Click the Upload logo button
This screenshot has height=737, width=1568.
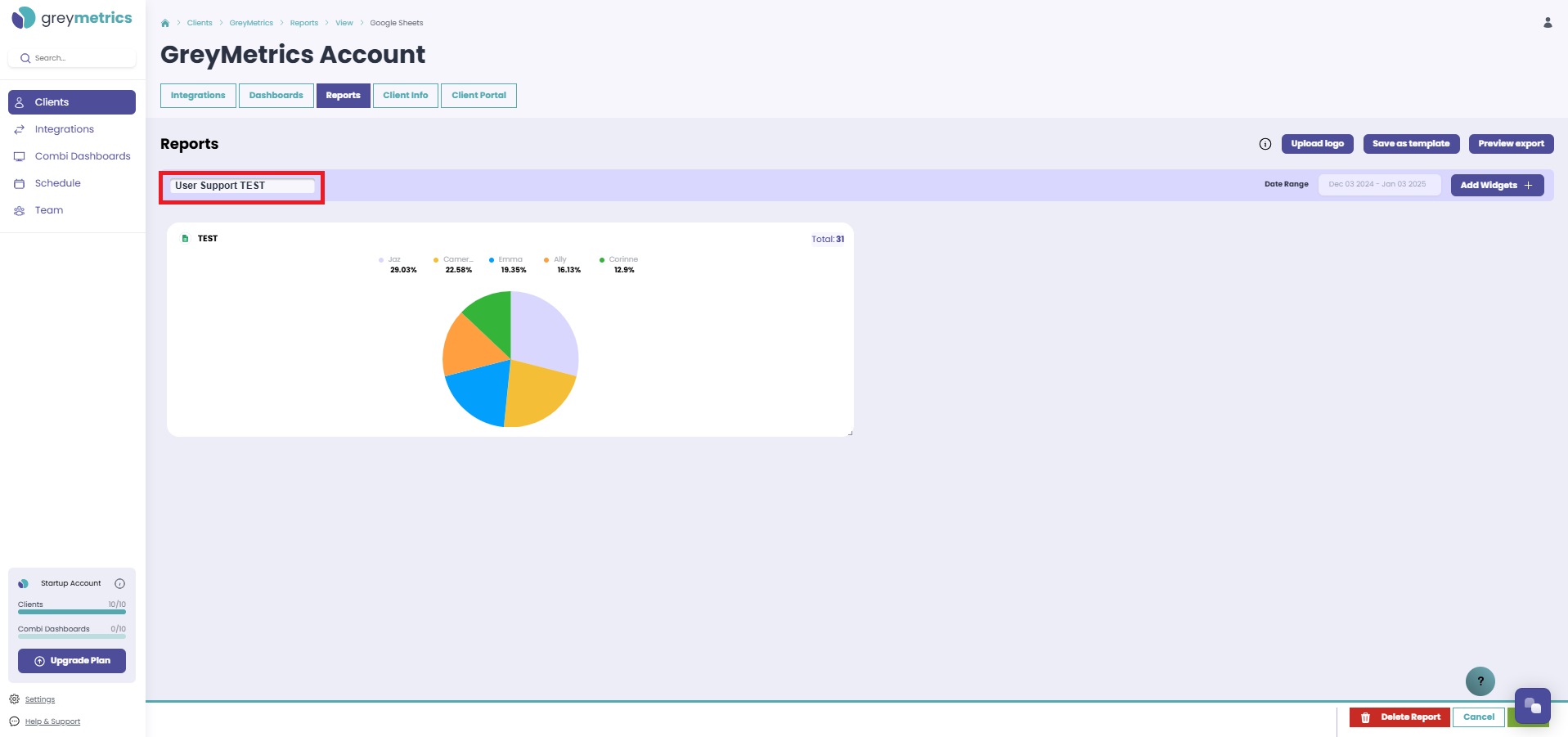(1317, 144)
